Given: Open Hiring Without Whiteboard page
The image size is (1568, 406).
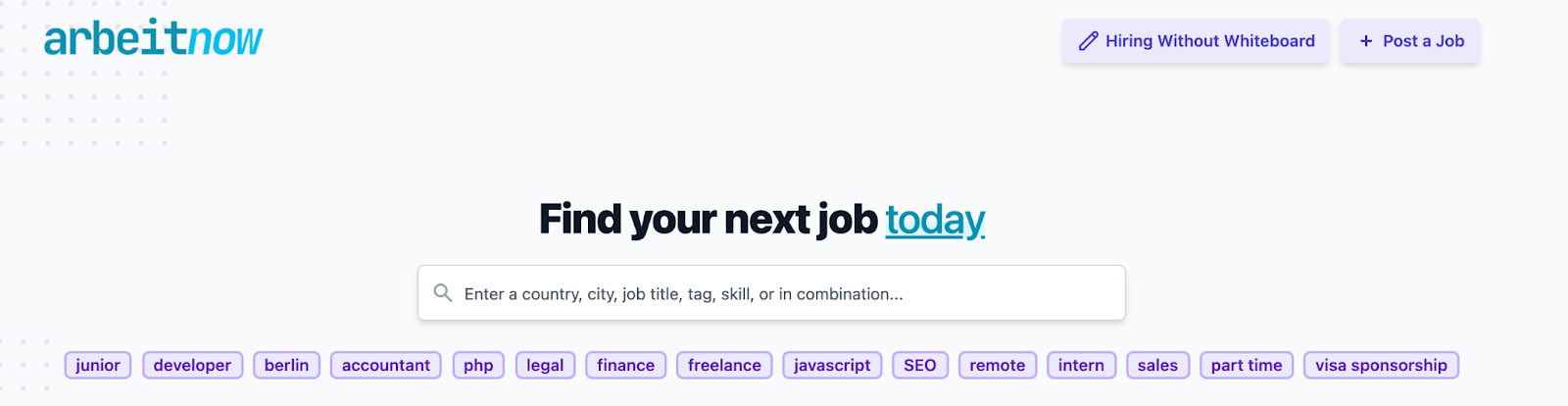Looking at the screenshot, I should pos(1209,41).
